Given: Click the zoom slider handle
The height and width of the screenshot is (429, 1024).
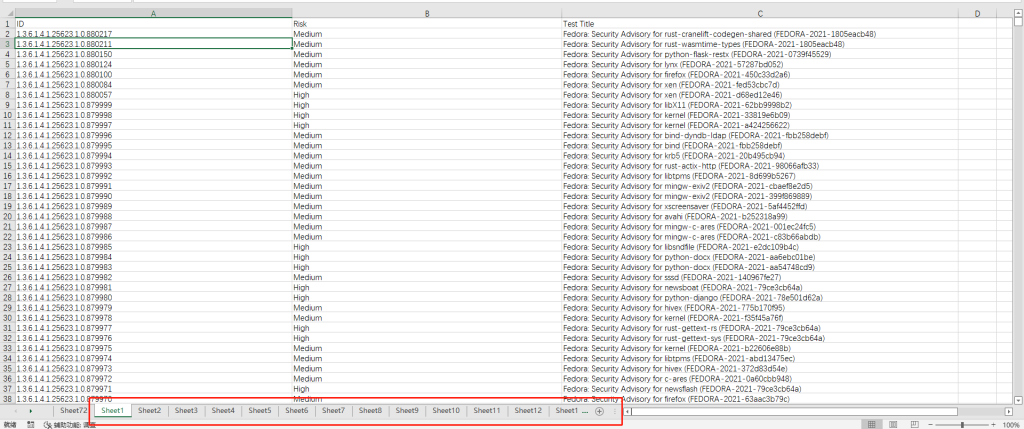Looking at the screenshot, I should 962,425.
